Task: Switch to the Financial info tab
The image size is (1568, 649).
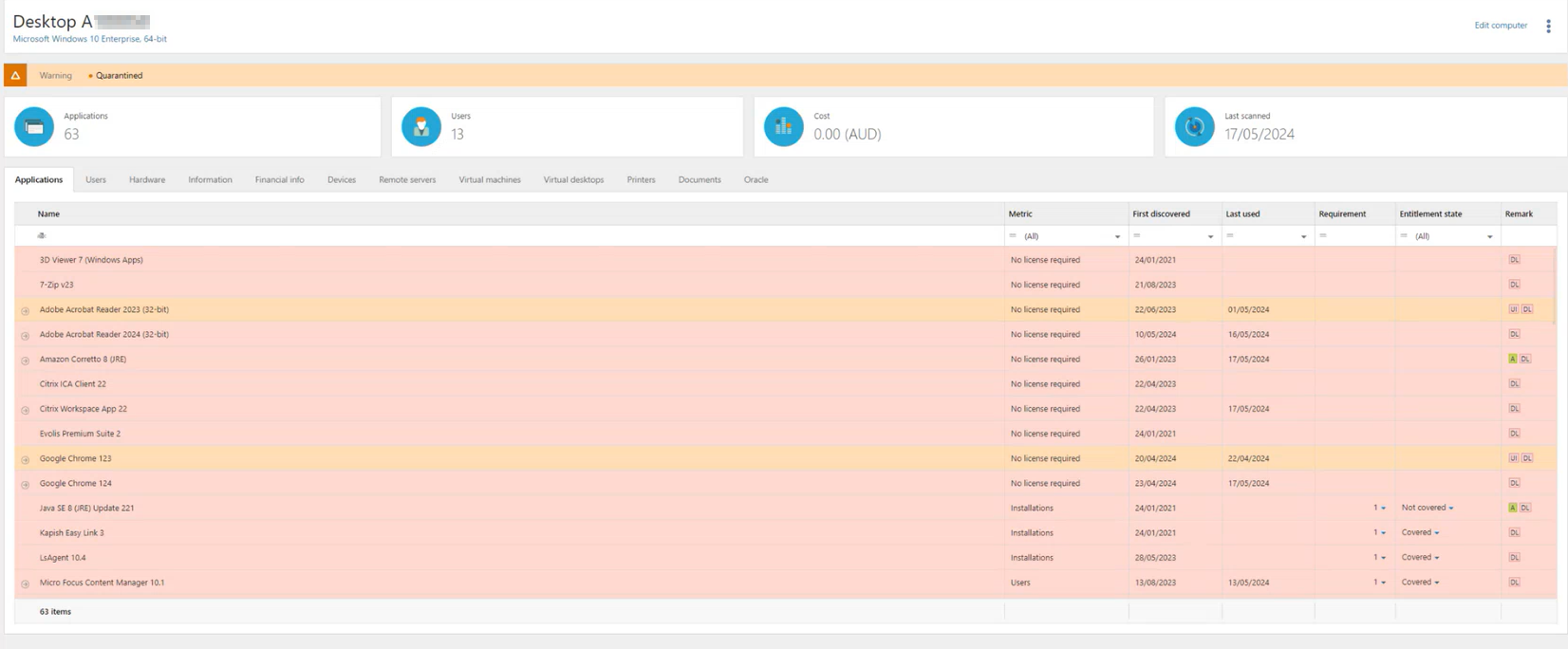Action: tap(279, 179)
